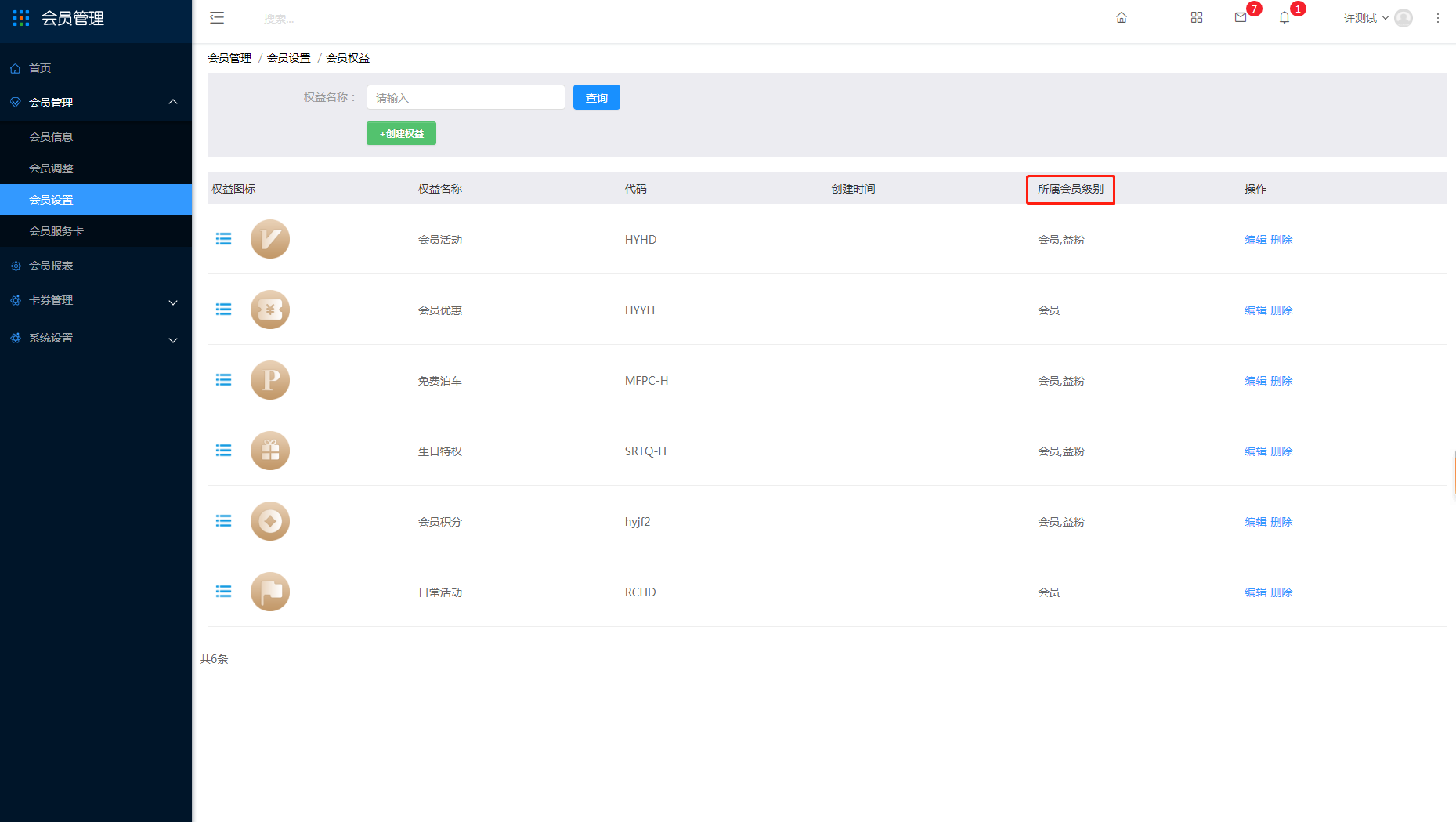Click the code cell SRTQ-H
The height and width of the screenshot is (822, 1456).
point(645,451)
